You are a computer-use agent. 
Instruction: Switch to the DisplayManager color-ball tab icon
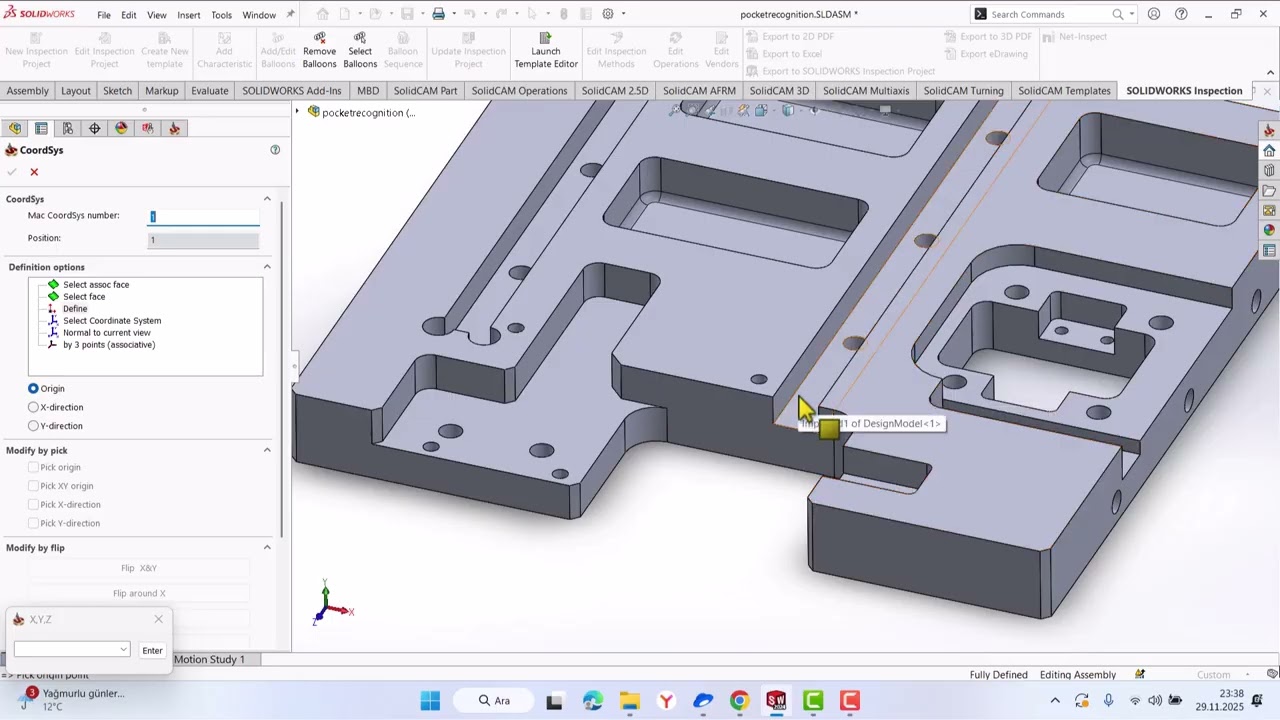(122, 128)
